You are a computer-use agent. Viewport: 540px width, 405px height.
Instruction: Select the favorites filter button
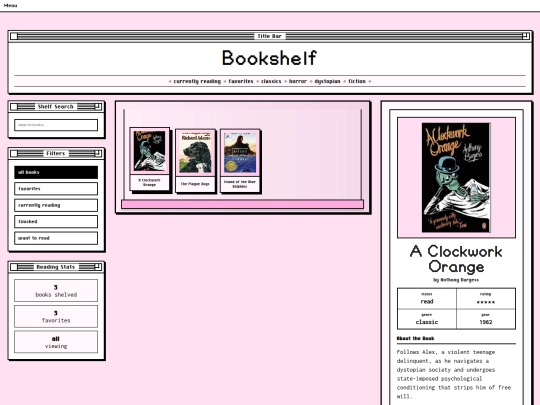pyautogui.click(x=56, y=189)
